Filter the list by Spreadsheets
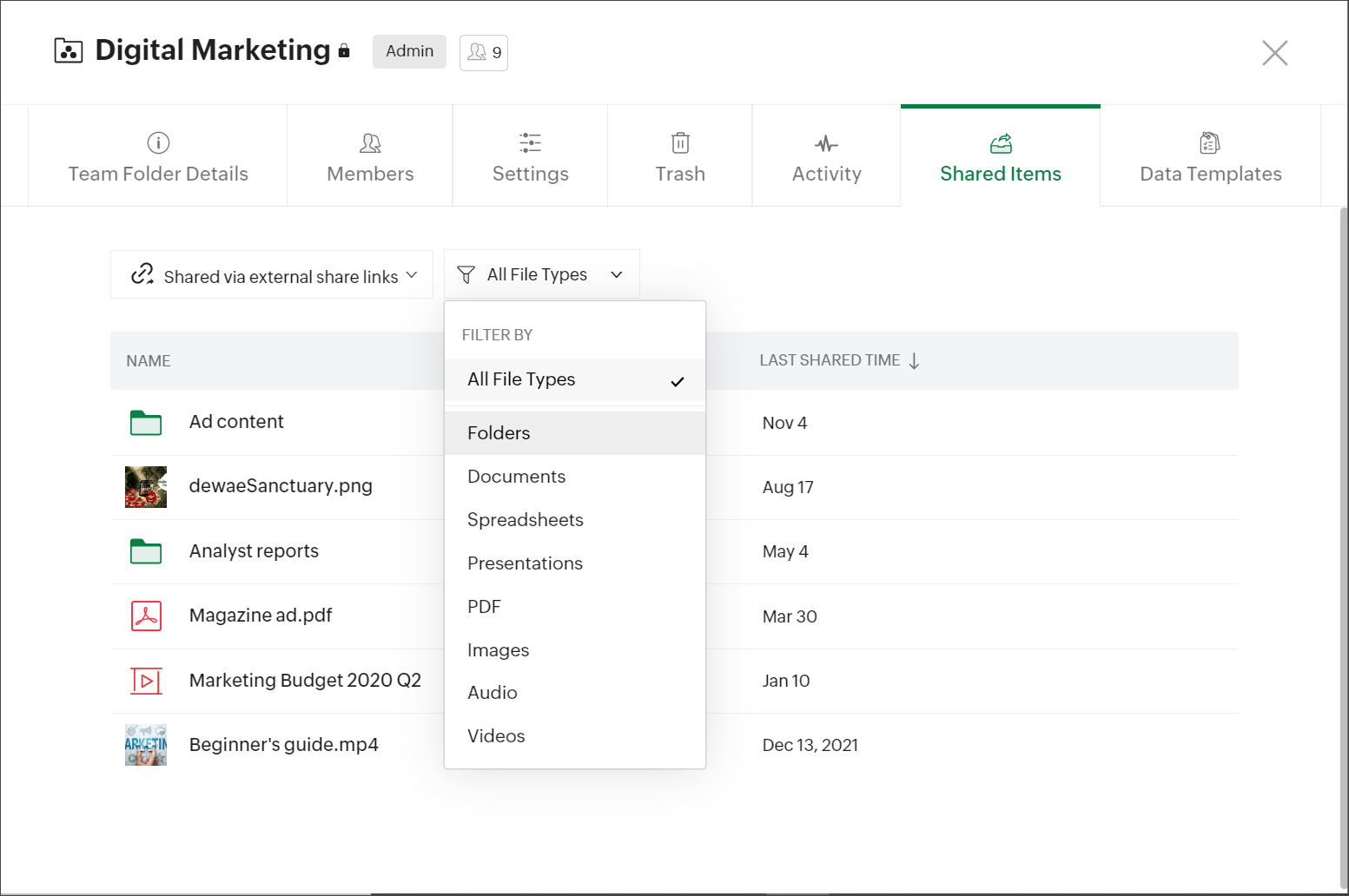The height and width of the screenshot is (896, 1349). (526, 520)
